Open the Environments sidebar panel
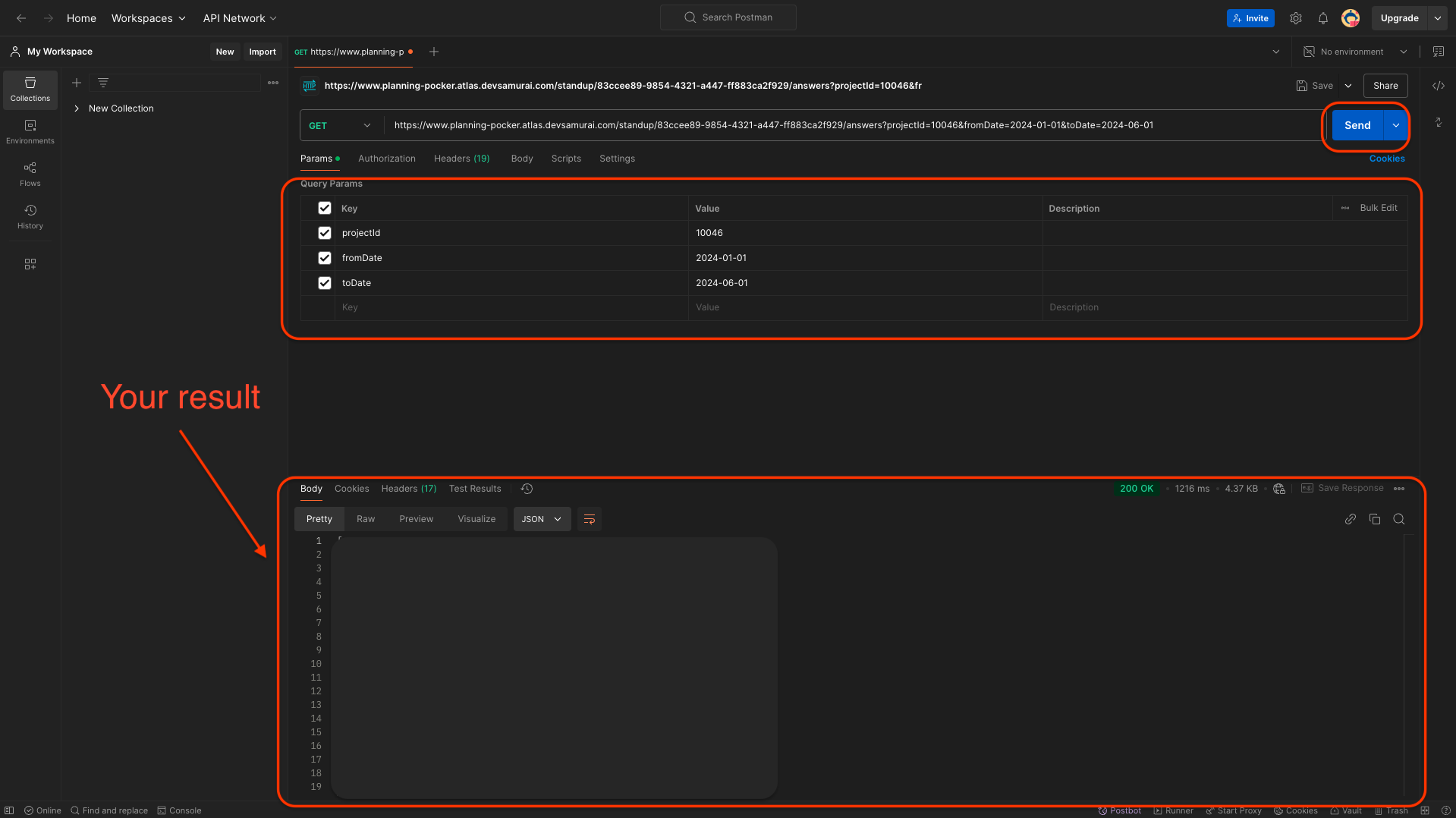1456x818 pixels. click(x=30, y=131)
